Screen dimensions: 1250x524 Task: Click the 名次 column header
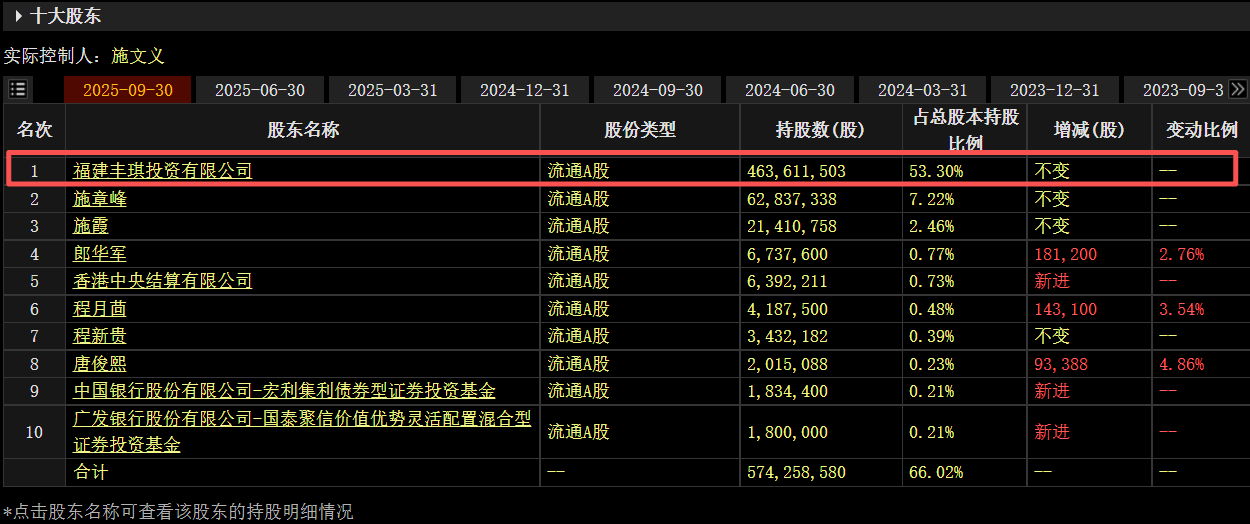click(x=34, y=129)
